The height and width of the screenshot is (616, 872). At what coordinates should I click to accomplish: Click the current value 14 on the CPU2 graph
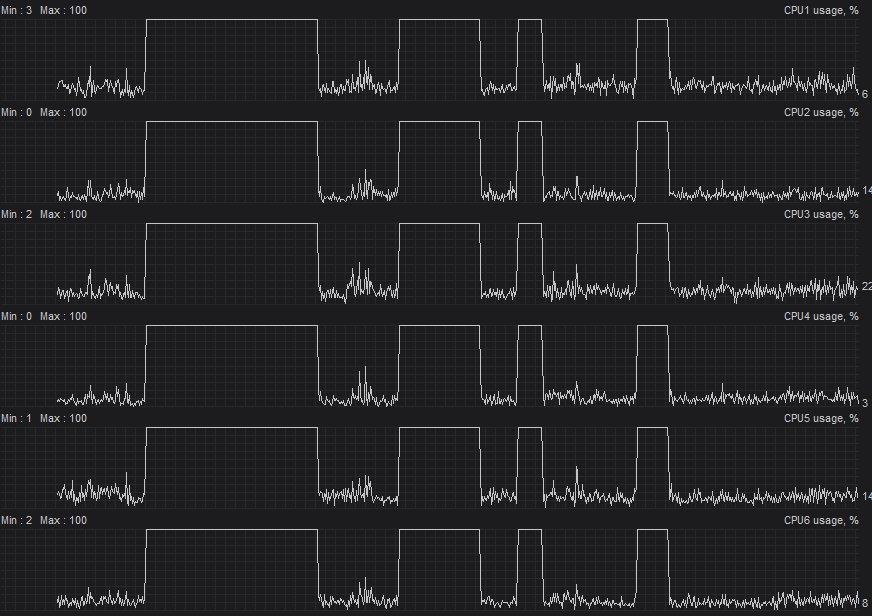click(x=866, y=190)
